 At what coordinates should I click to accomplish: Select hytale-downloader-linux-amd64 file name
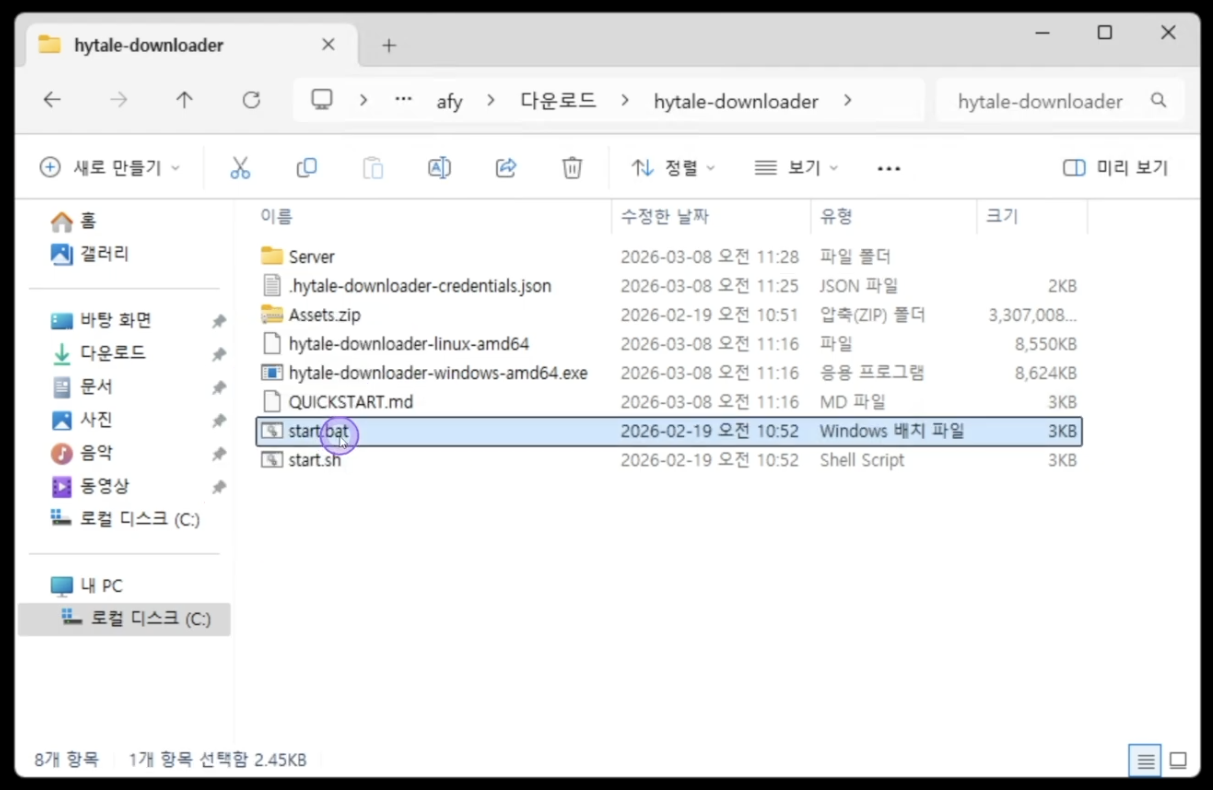point(409,344)
